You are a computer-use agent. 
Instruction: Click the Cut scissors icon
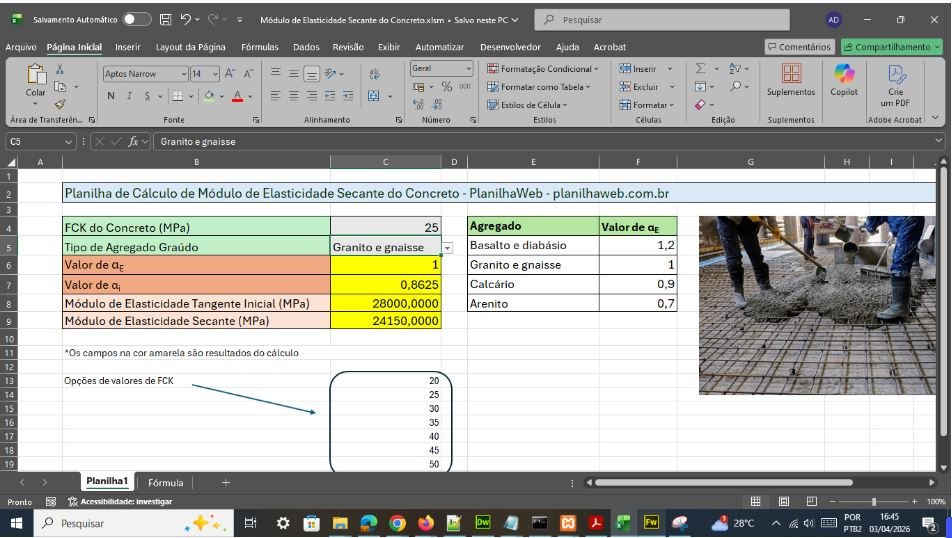coord(60,70)
